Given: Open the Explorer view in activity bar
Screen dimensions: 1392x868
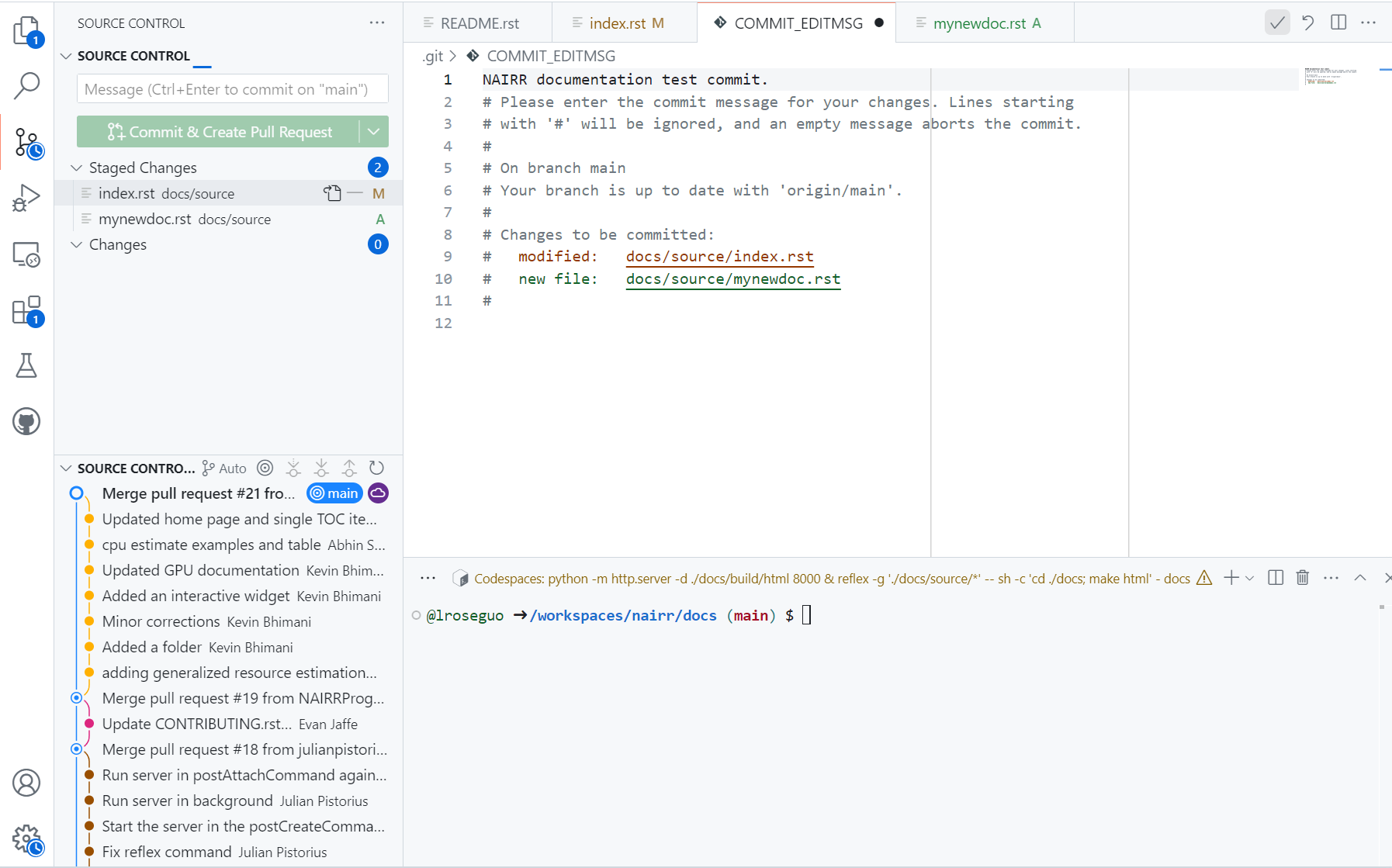Looking at the screenshot, I should tap(26, 31).
